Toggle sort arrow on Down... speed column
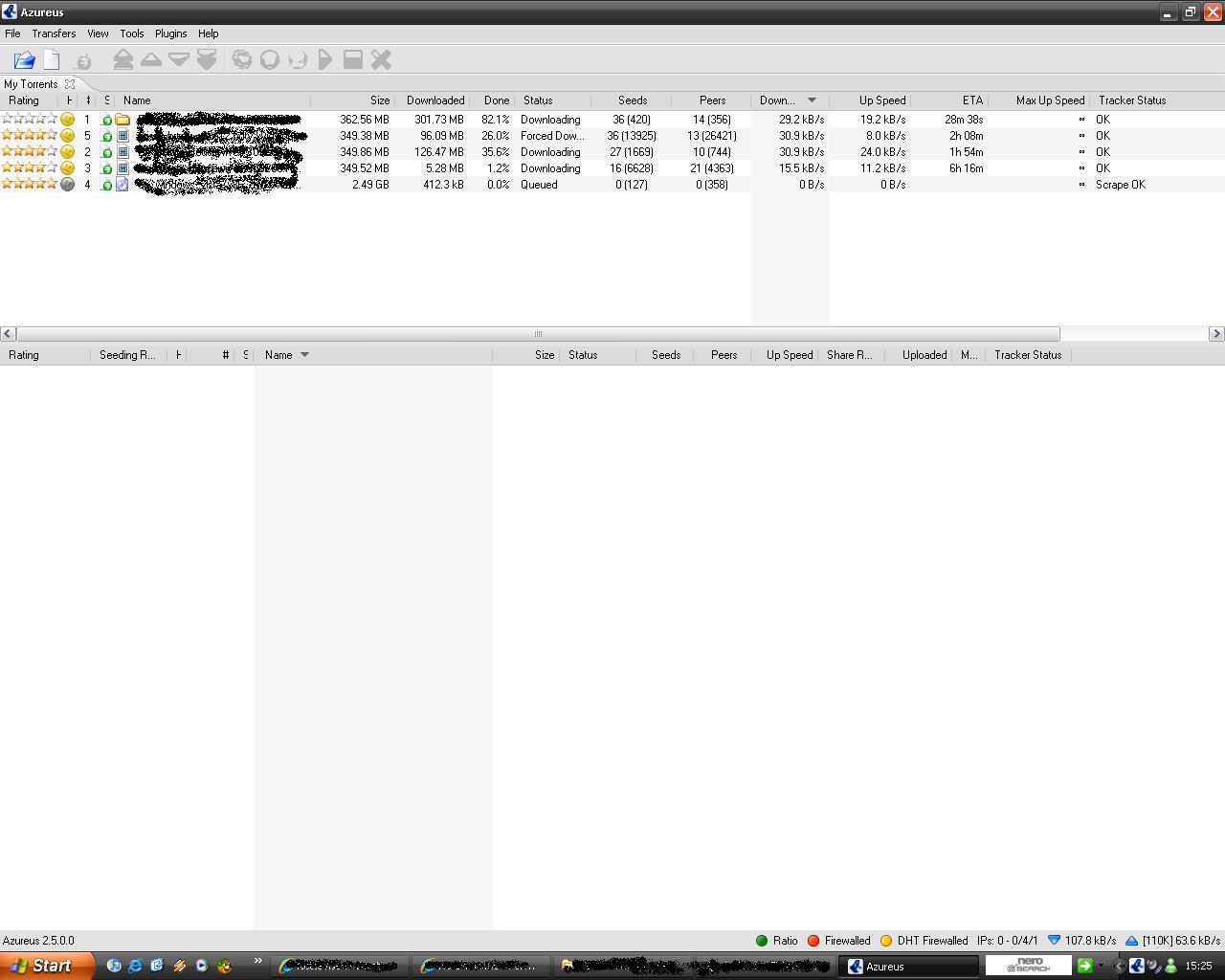 812,100
